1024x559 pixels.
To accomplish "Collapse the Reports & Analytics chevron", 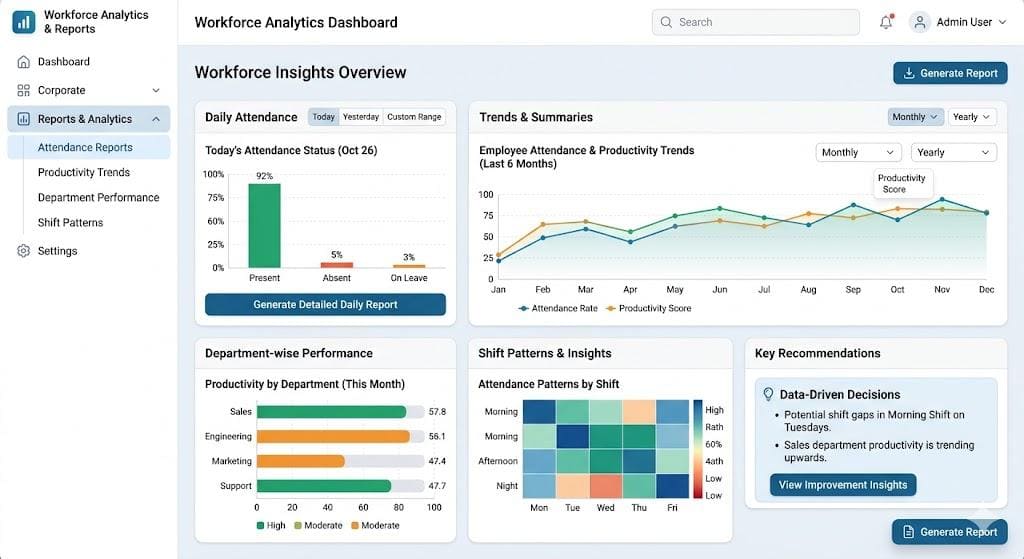I will (x=156, y=119).
